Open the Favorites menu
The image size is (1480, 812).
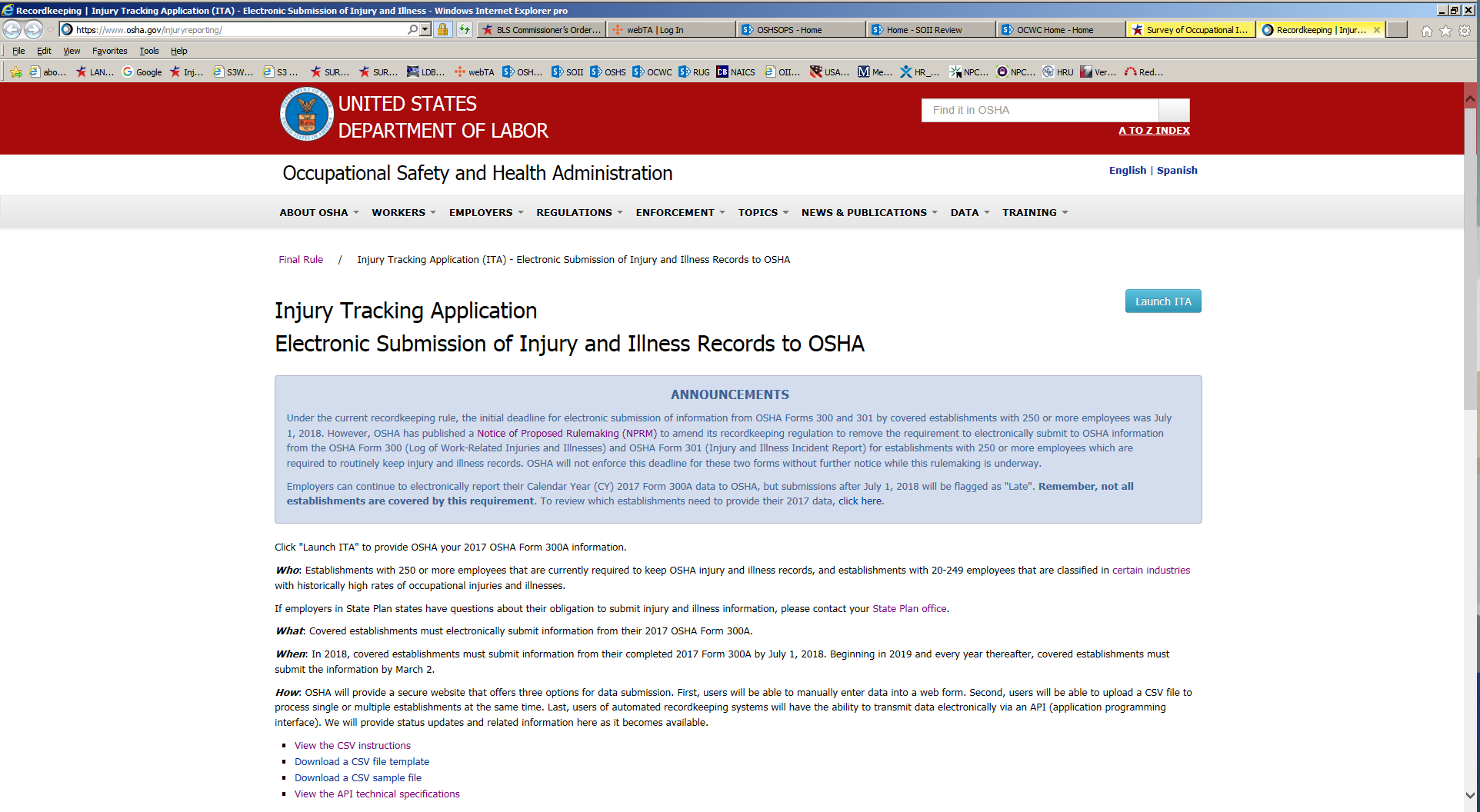(110, 51)
